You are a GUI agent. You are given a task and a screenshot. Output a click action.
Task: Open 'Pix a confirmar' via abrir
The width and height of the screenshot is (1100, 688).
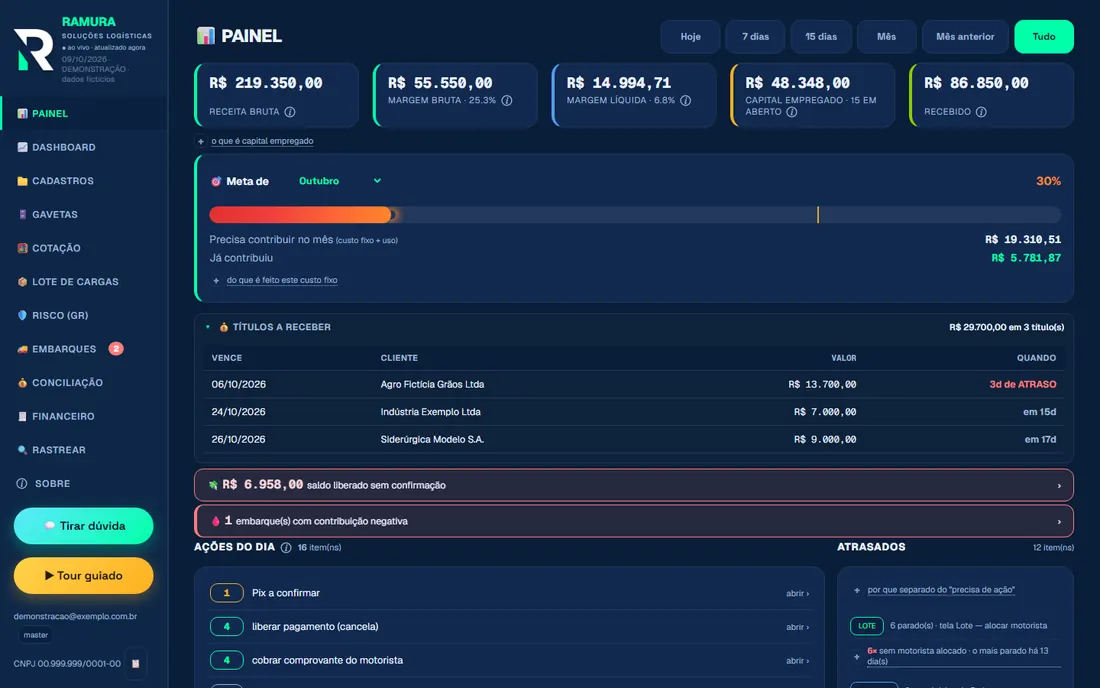coord(797,593)
